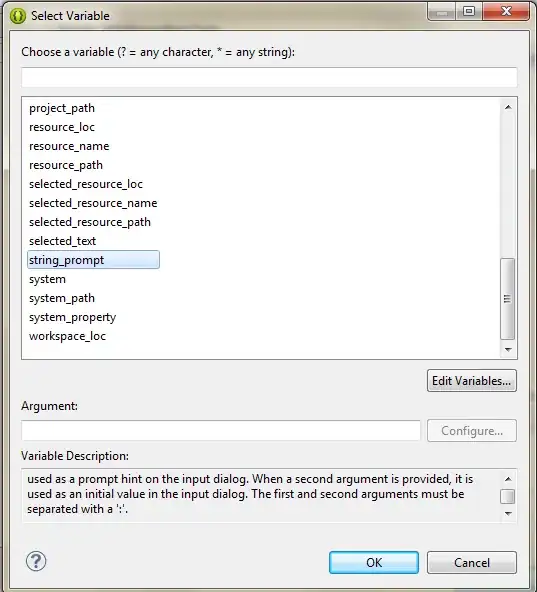The image size is (537, 592).
Task: Click variable list scroll up arrow
Action: pos(508,107)
